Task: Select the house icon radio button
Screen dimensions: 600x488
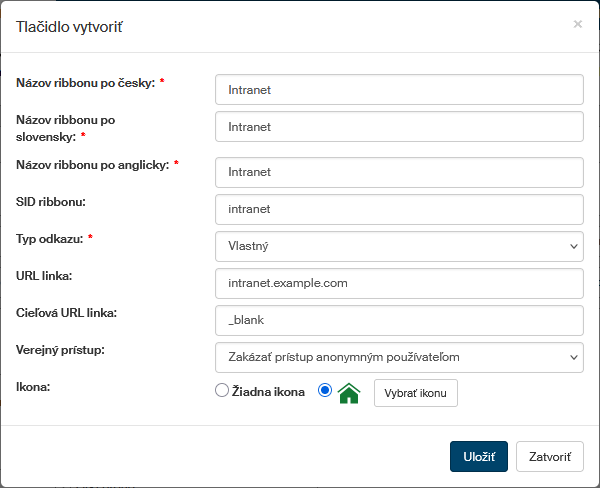Action: [325, 391]
